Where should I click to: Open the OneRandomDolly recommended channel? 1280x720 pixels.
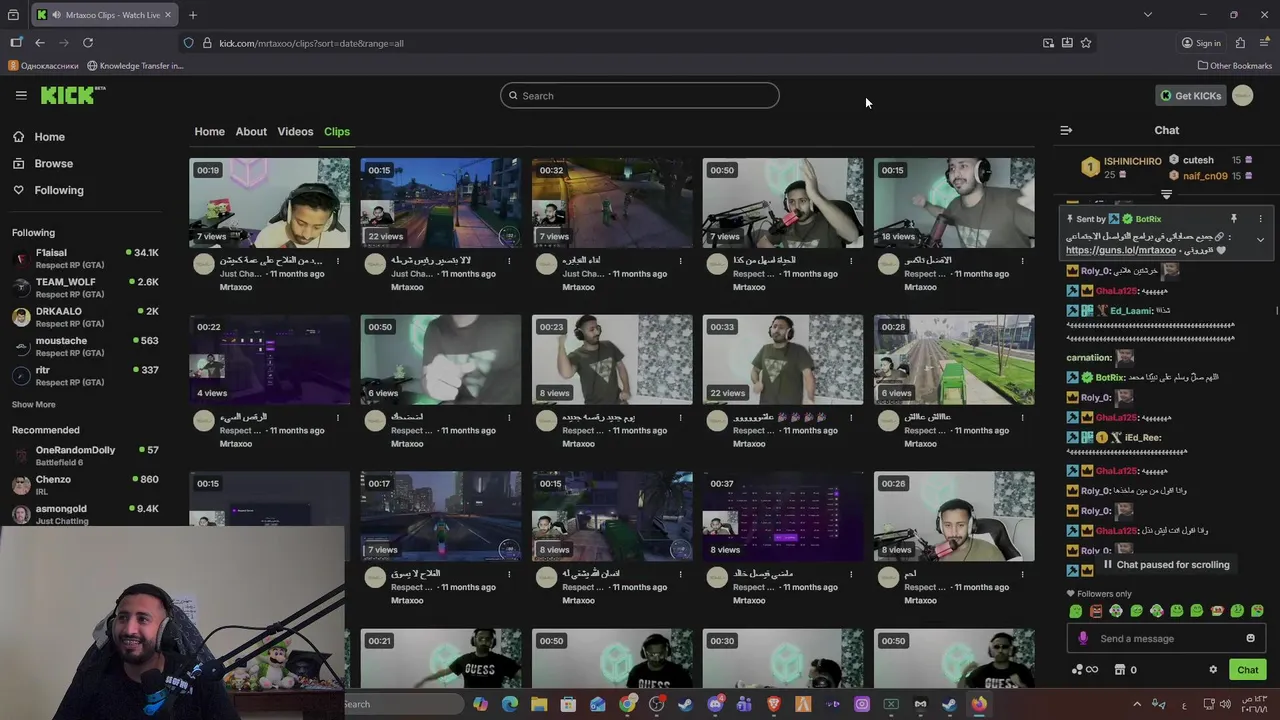pos(85,455)
